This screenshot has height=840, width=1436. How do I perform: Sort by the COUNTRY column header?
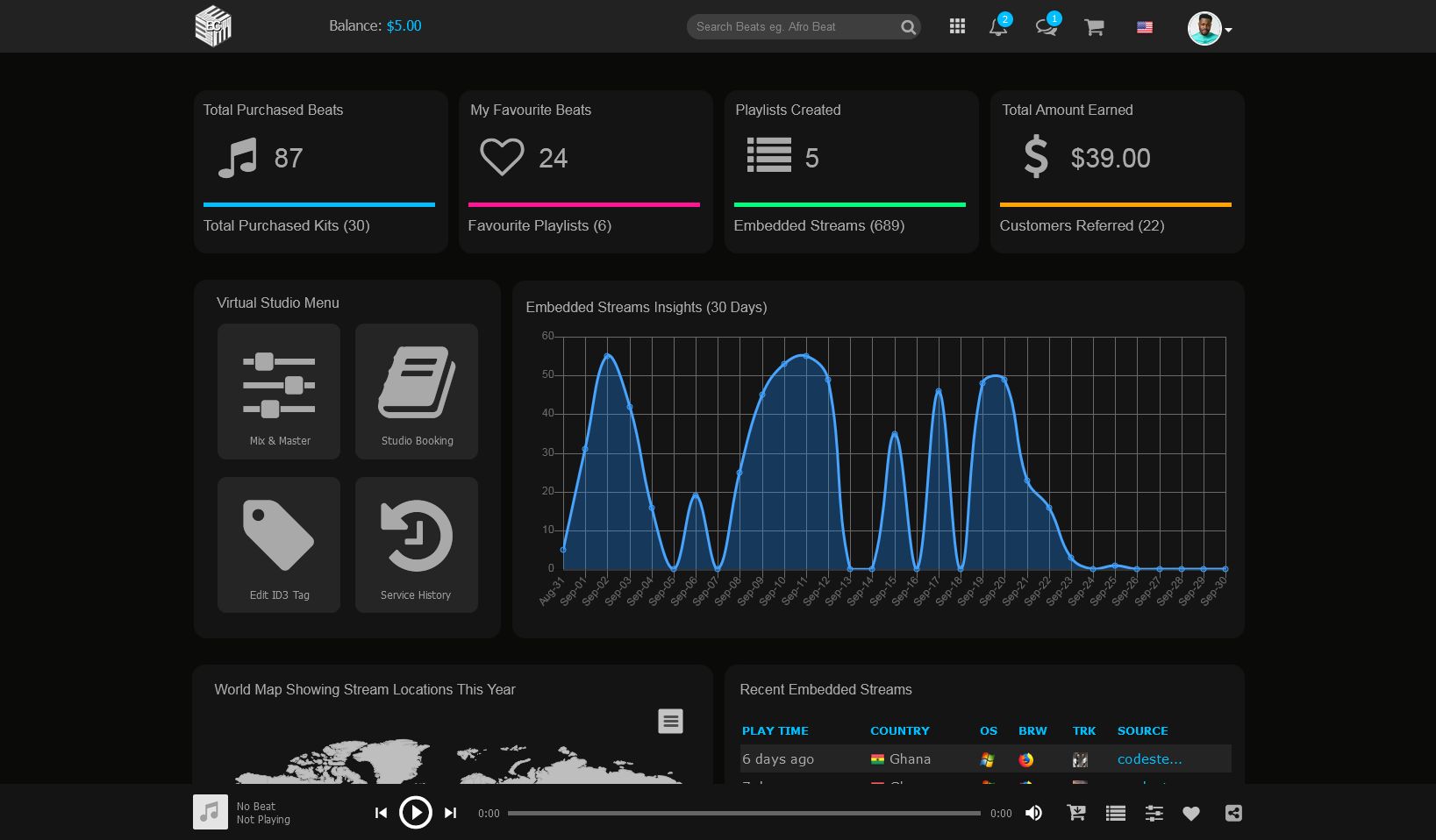point(899,730)
